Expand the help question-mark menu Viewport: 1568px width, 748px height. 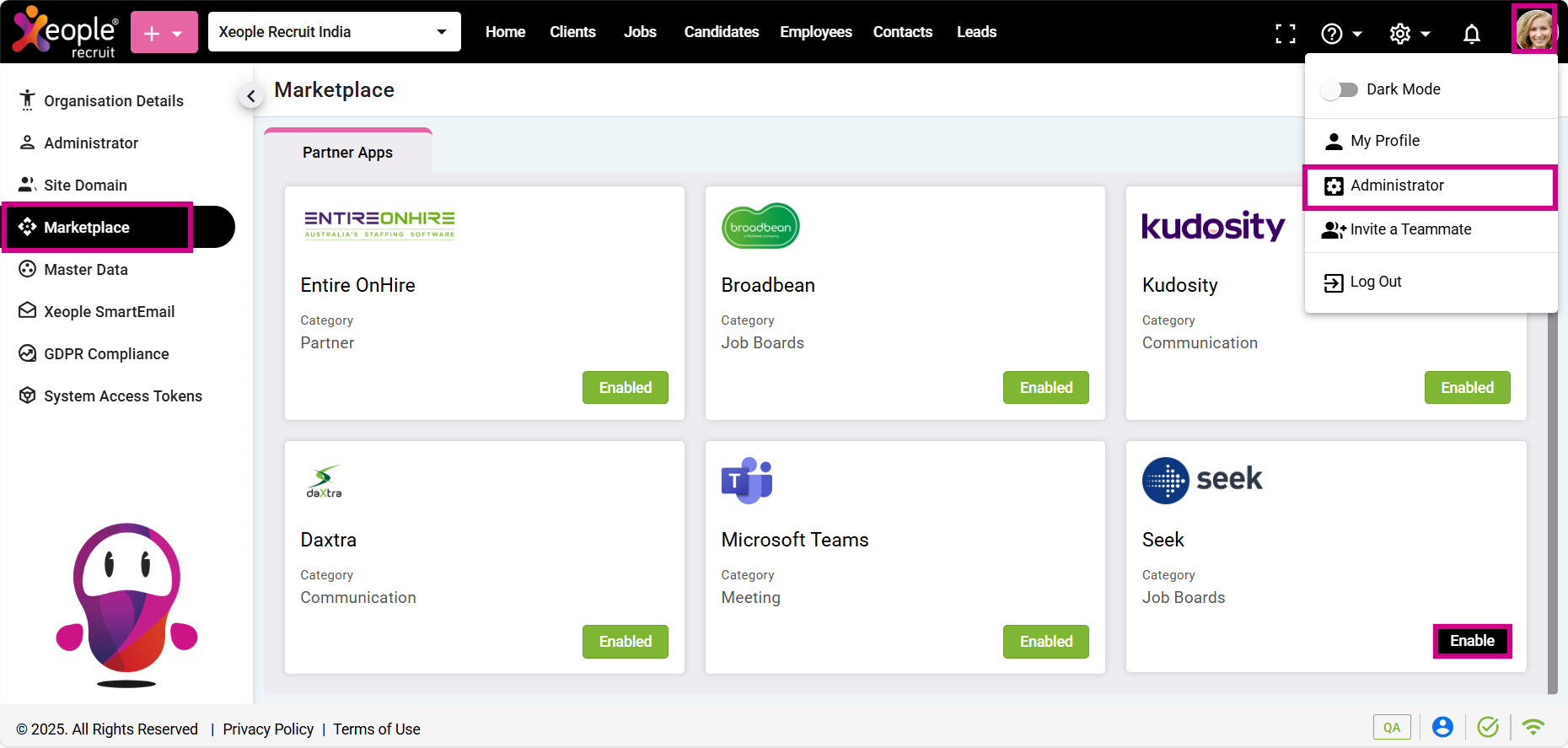(x=1340, y=34)
